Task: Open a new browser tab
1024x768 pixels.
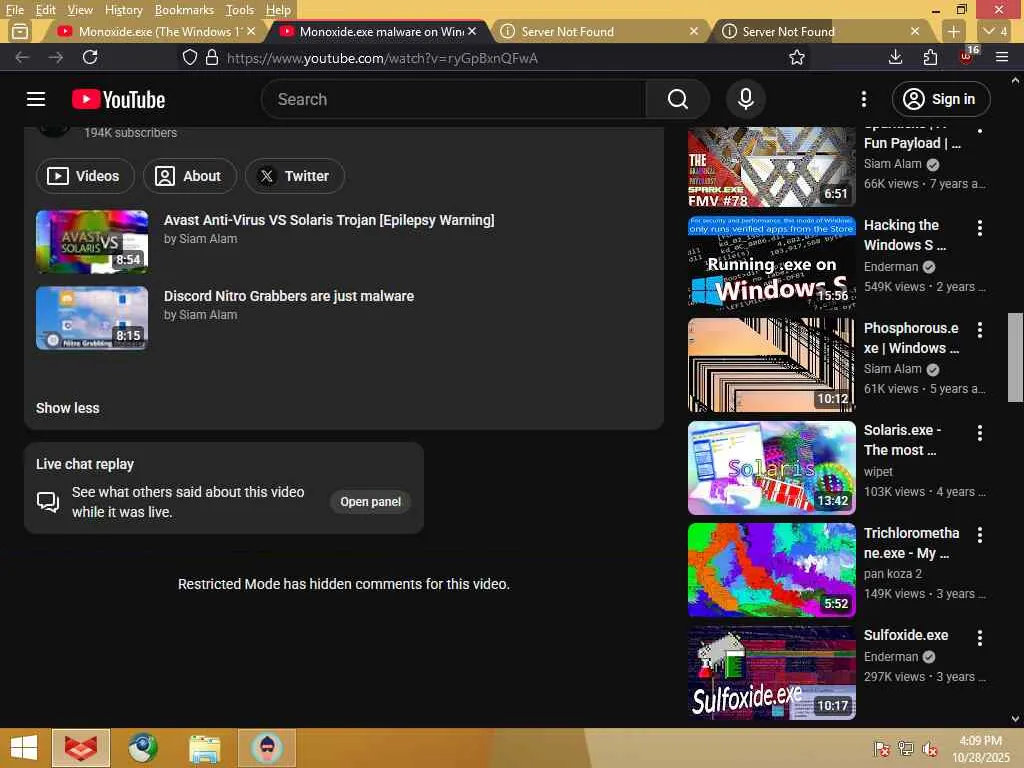Action: [953, 31]
